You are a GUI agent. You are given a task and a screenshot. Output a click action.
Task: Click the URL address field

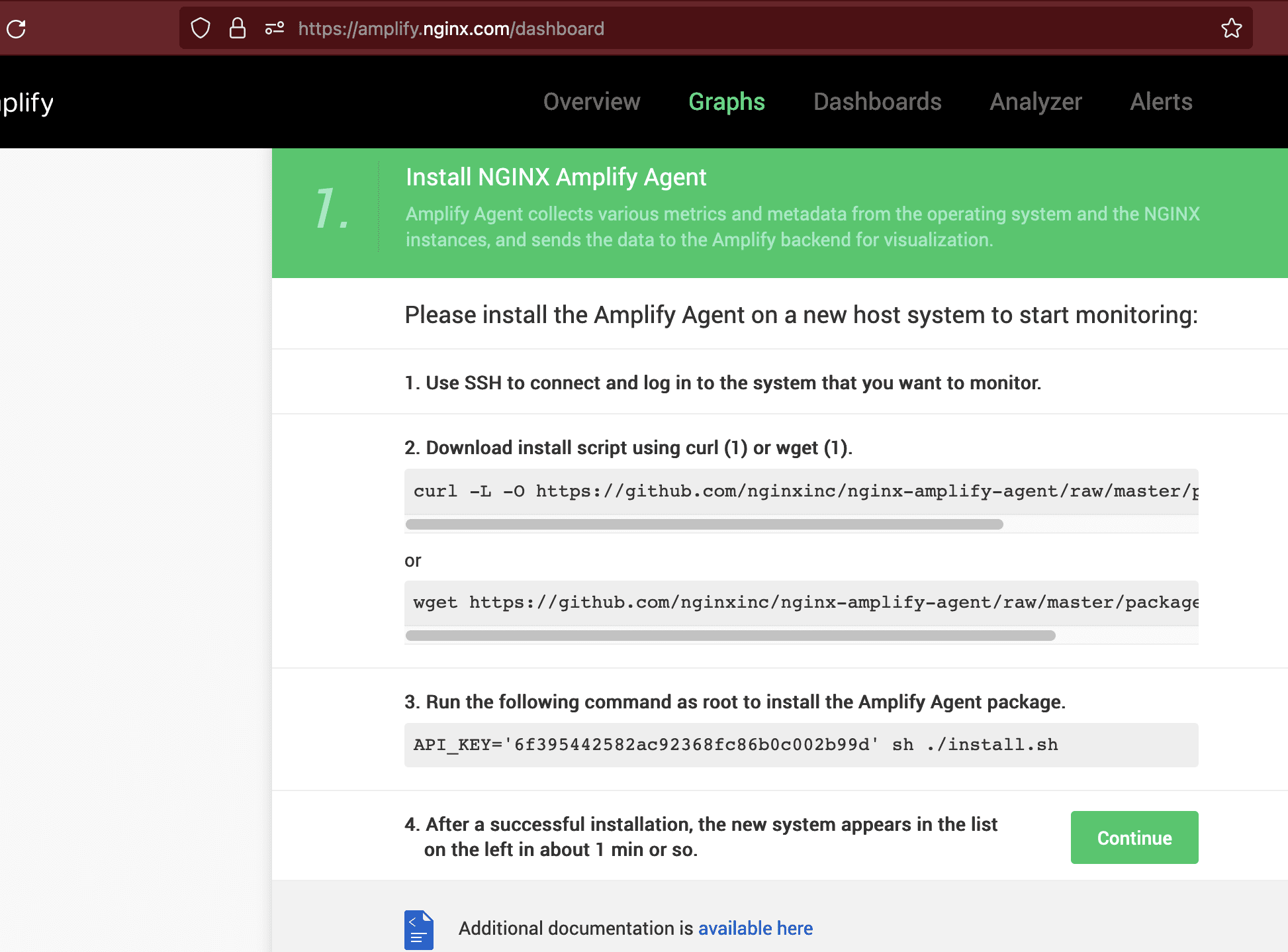point(728,28)
